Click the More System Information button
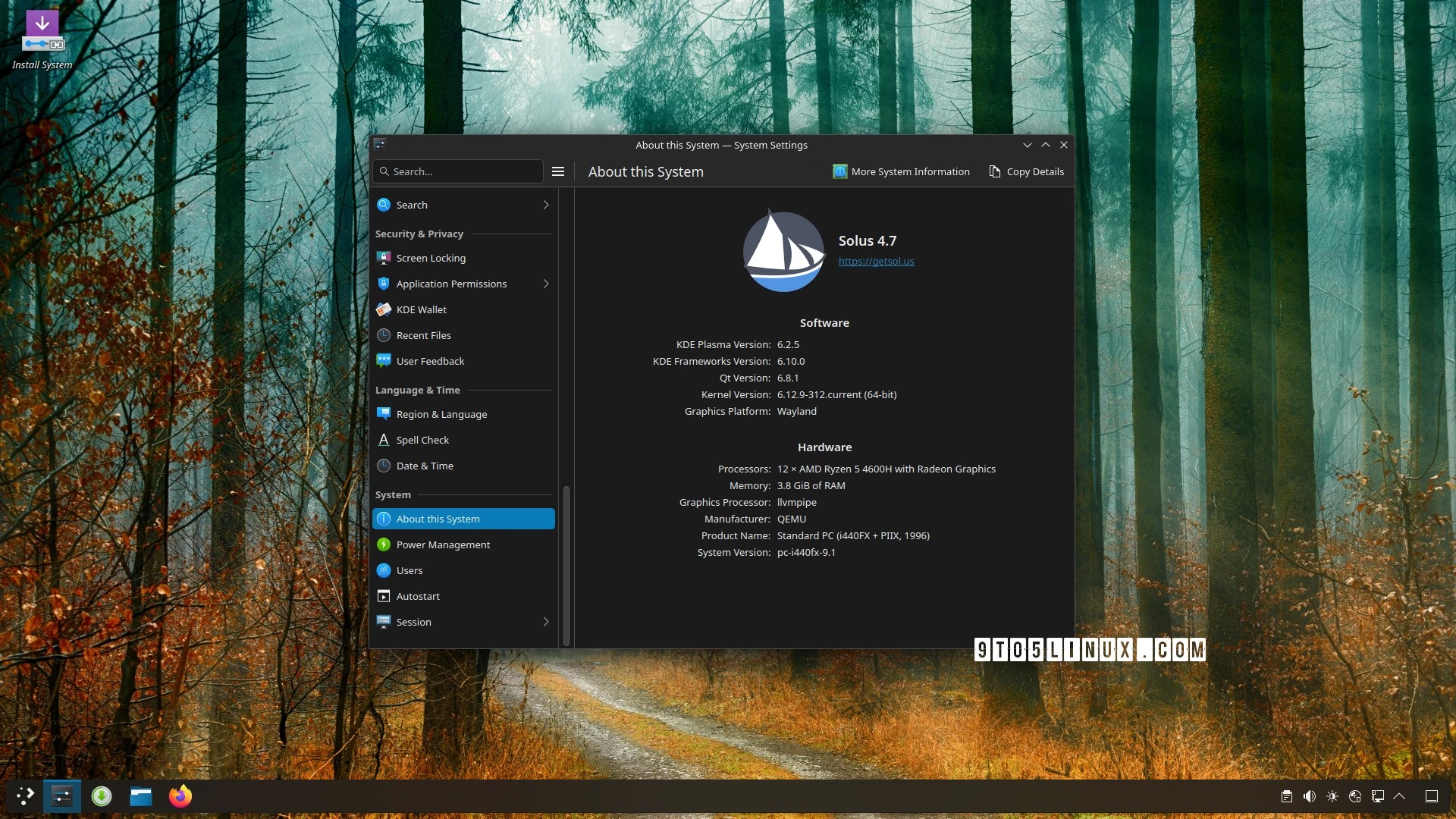The image size is (1456, 819). [902, 171]
